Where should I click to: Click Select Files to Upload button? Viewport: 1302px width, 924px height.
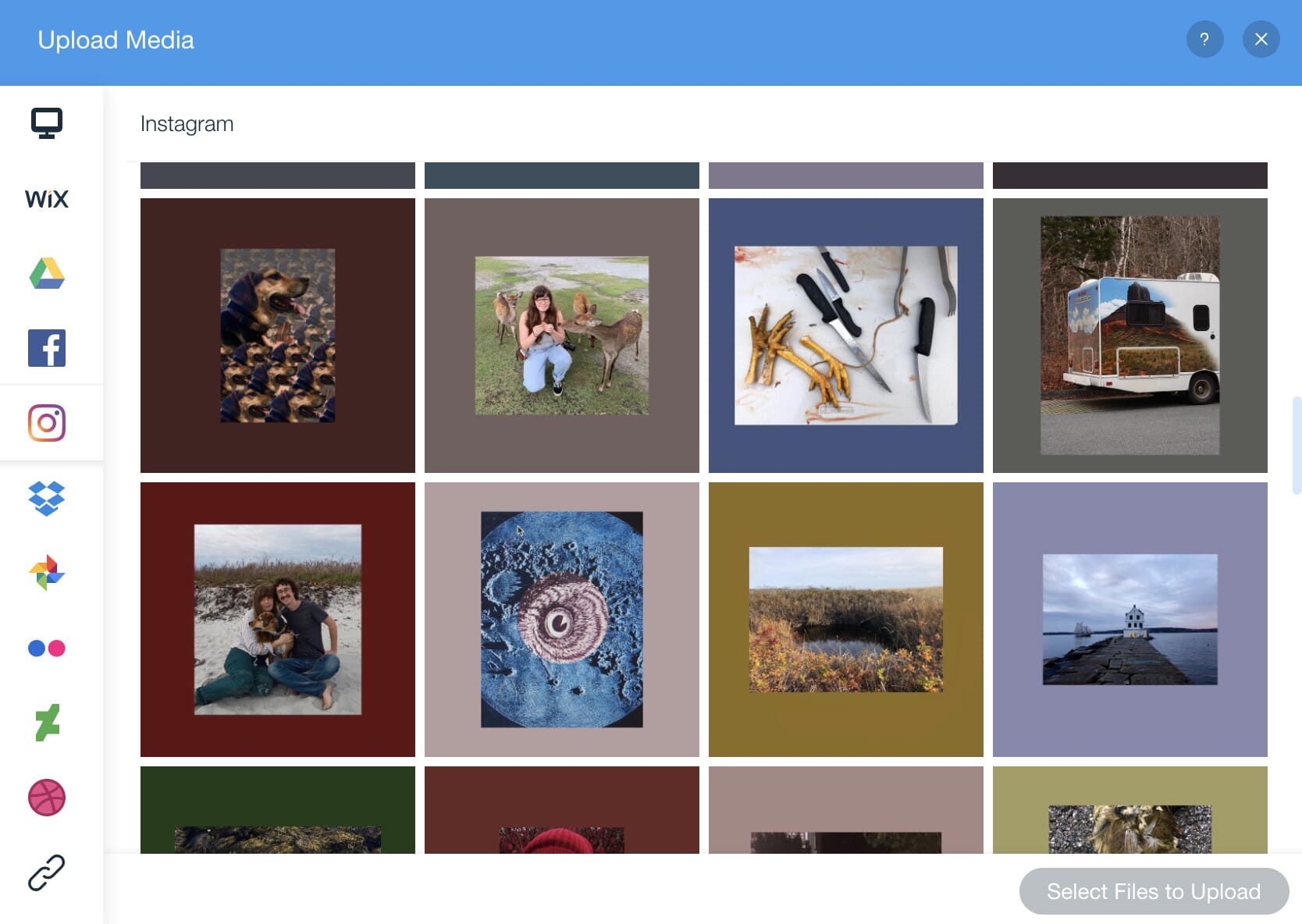(x=1154, y=891)
